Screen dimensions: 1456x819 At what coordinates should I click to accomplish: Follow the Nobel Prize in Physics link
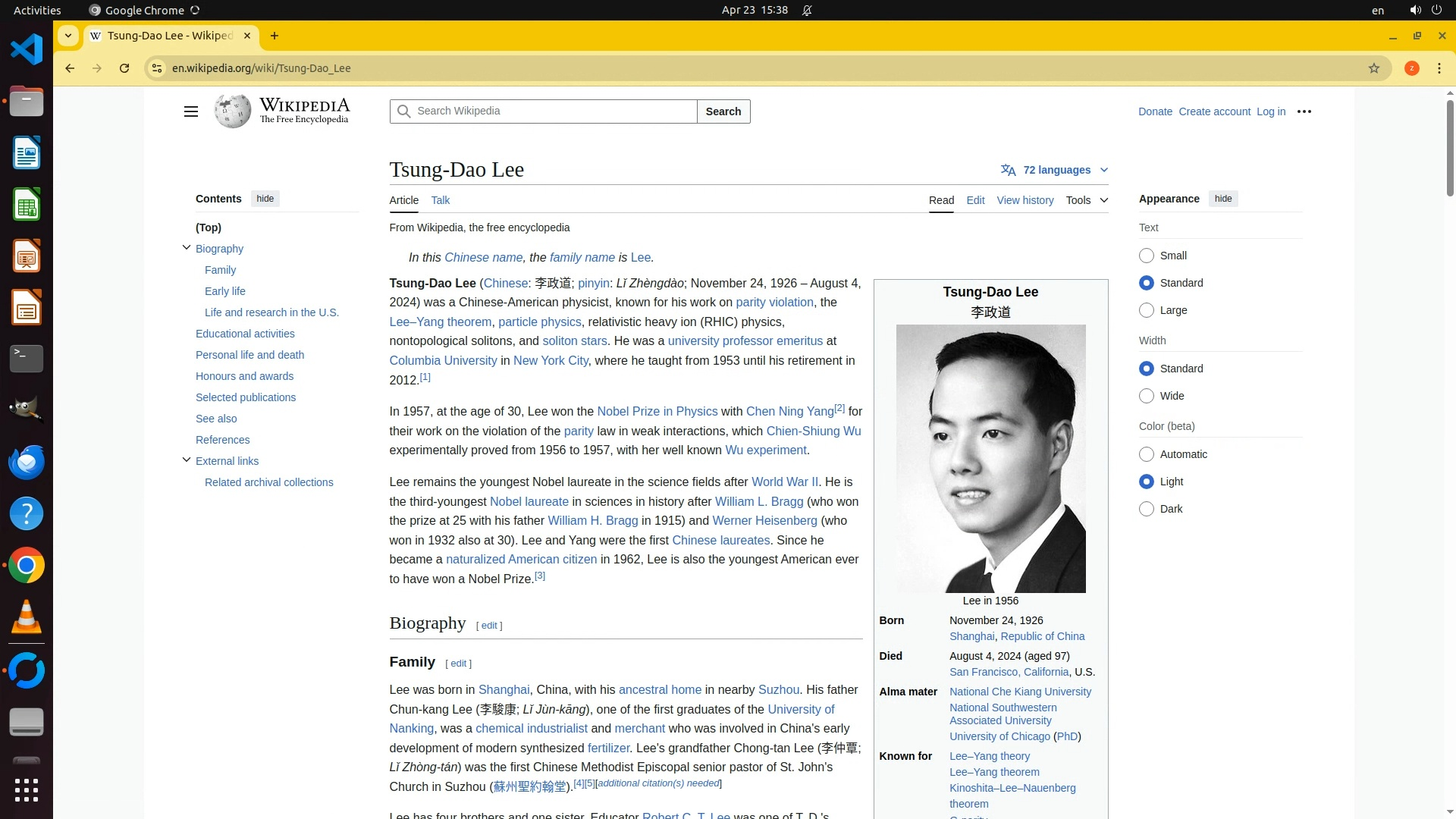(x=657, y=411)
